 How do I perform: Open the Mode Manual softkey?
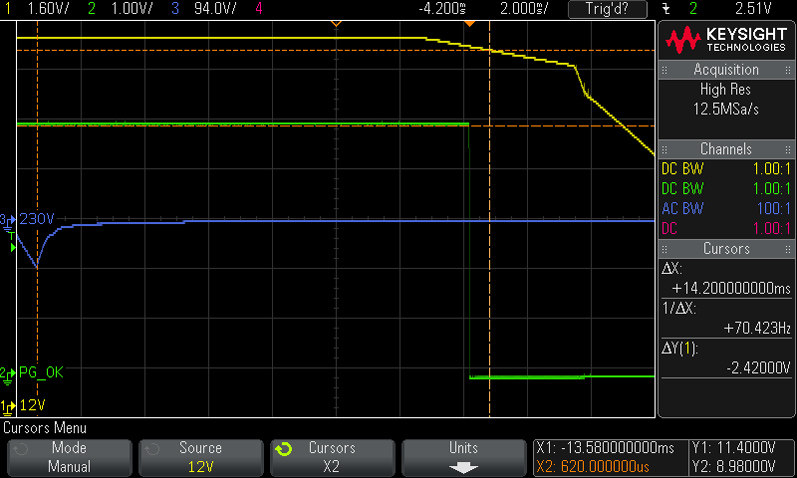[x=70, y=457]
